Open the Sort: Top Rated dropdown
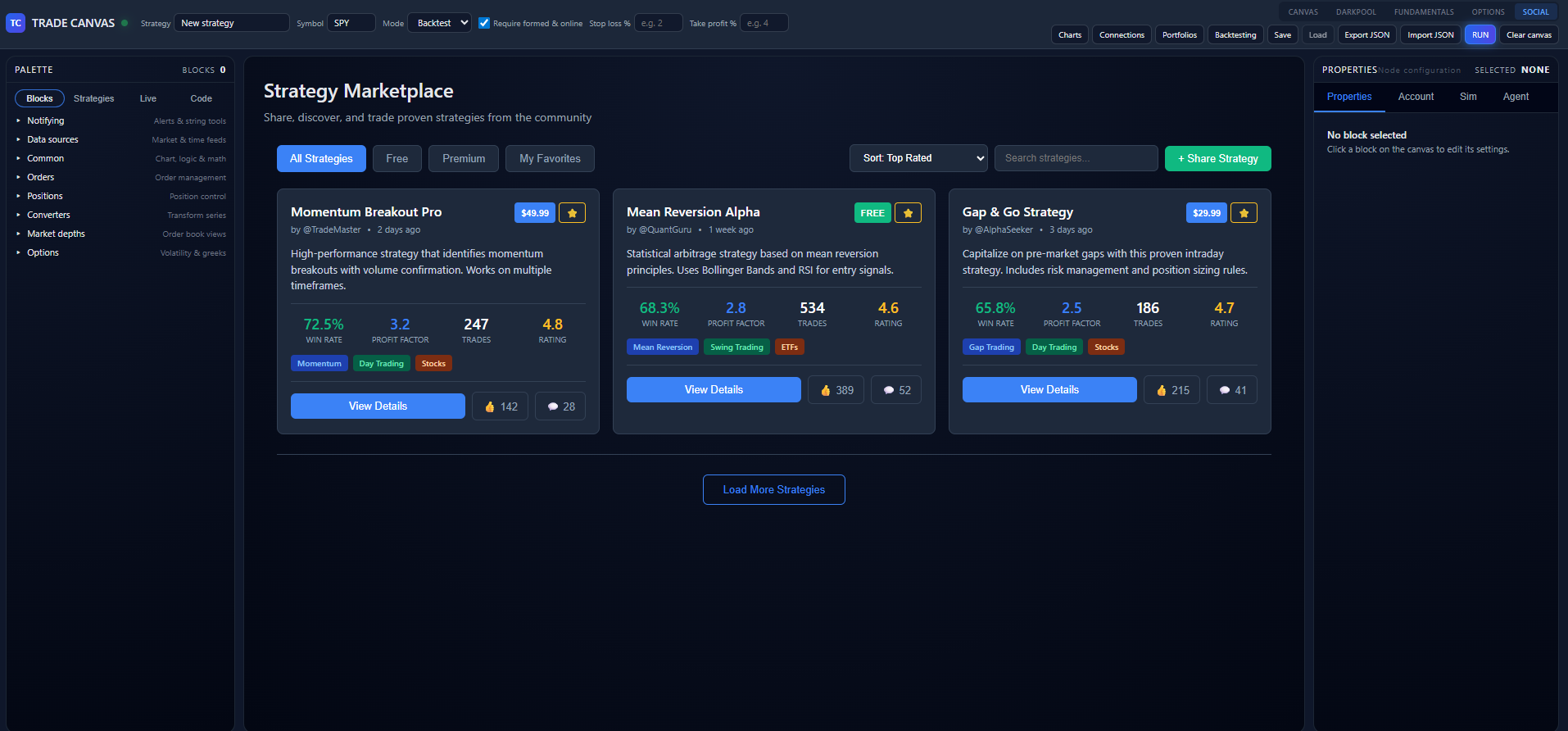The image size is (1568, 731). coord(918,158)
